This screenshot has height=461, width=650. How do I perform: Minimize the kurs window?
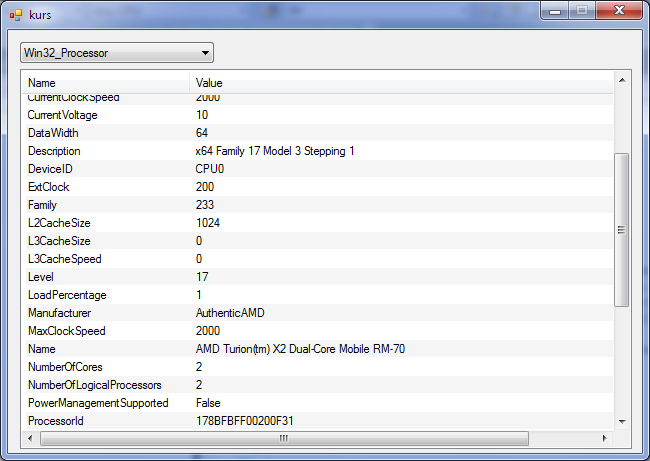pyautogui.click(x=555, y=11)
